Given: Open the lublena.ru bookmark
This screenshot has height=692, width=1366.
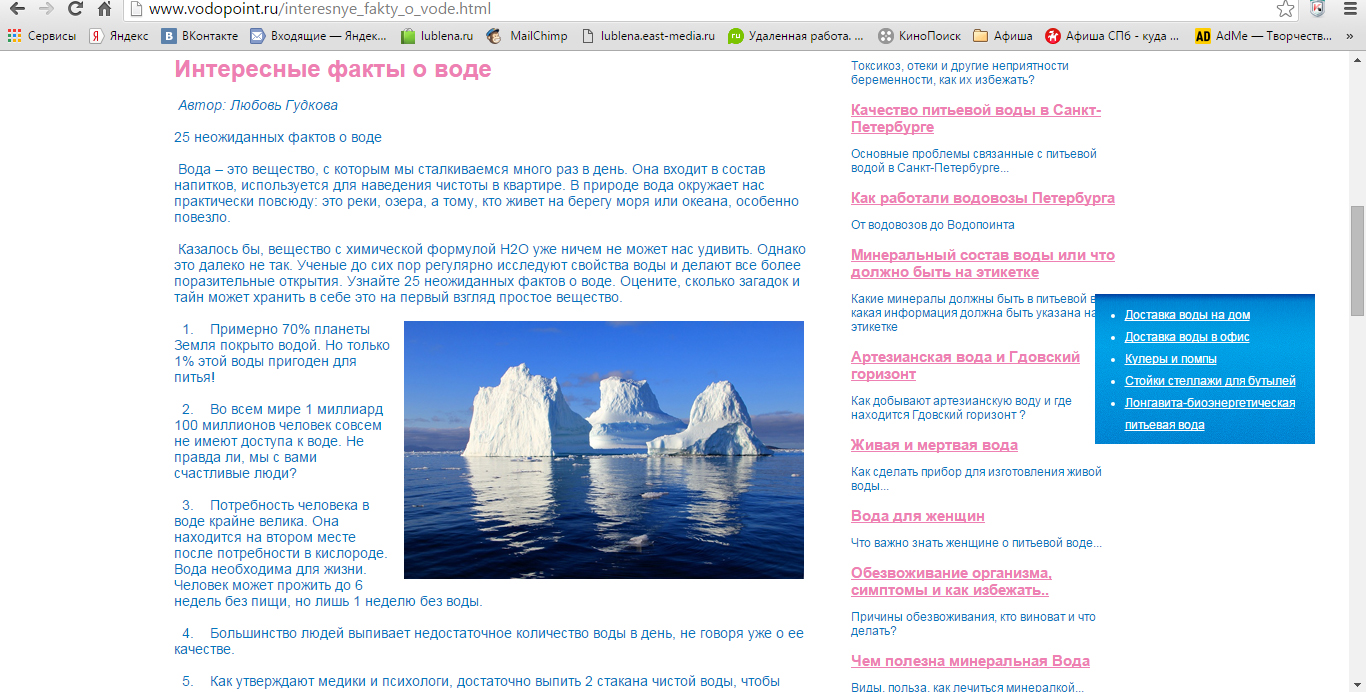Looking at the screenshot, I should click(x=437, y=36).
